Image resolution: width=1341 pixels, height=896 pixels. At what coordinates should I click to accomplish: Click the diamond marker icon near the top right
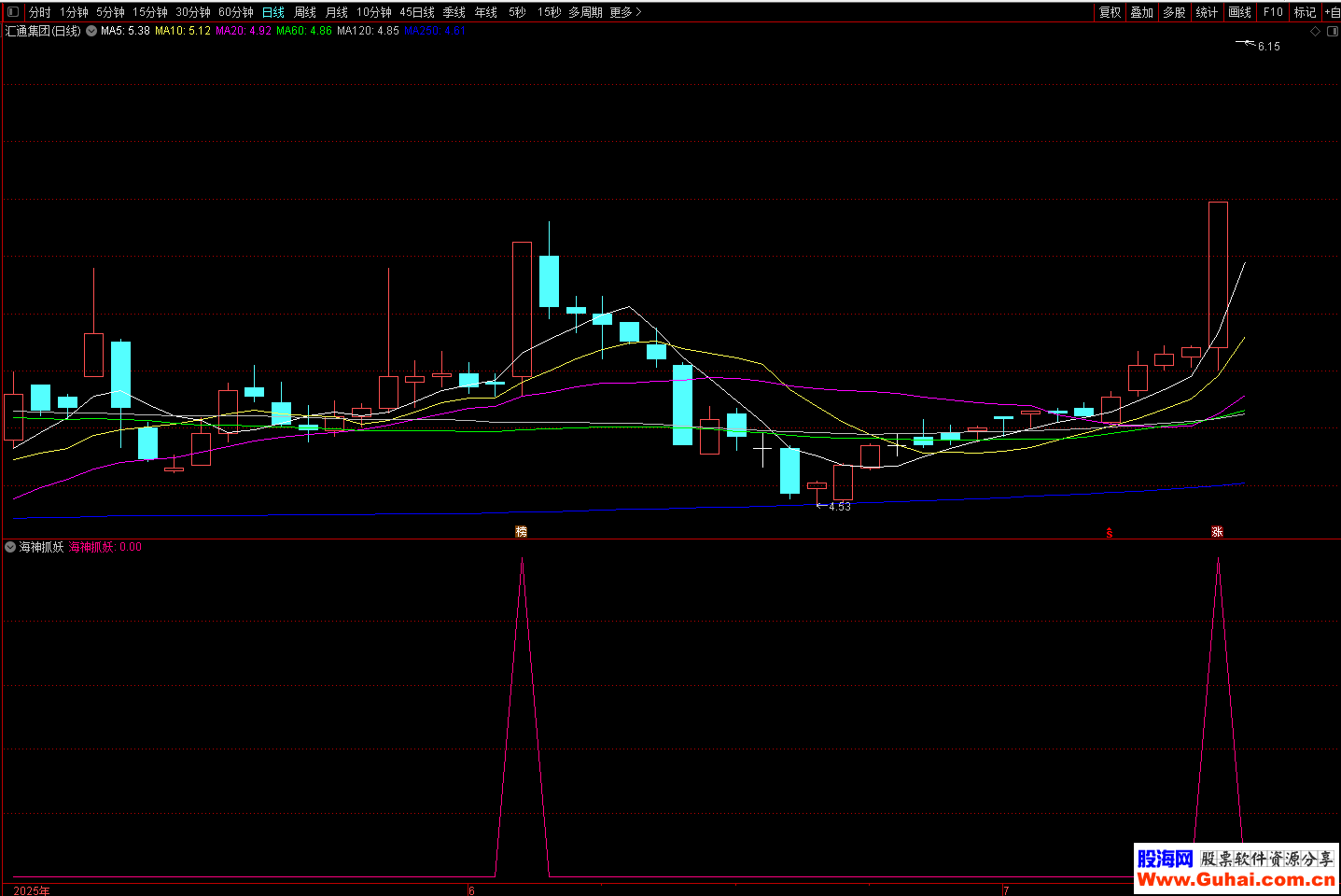(1316, 31)
